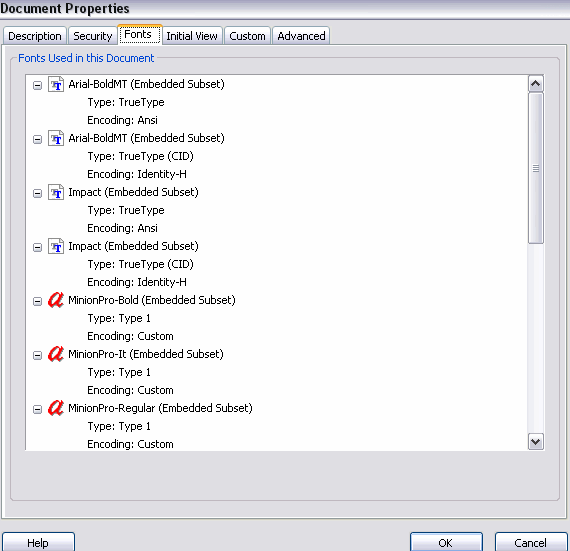Select the Fonts tab
The width and height of the screenshot is (570, 551).
coord(140,35)
